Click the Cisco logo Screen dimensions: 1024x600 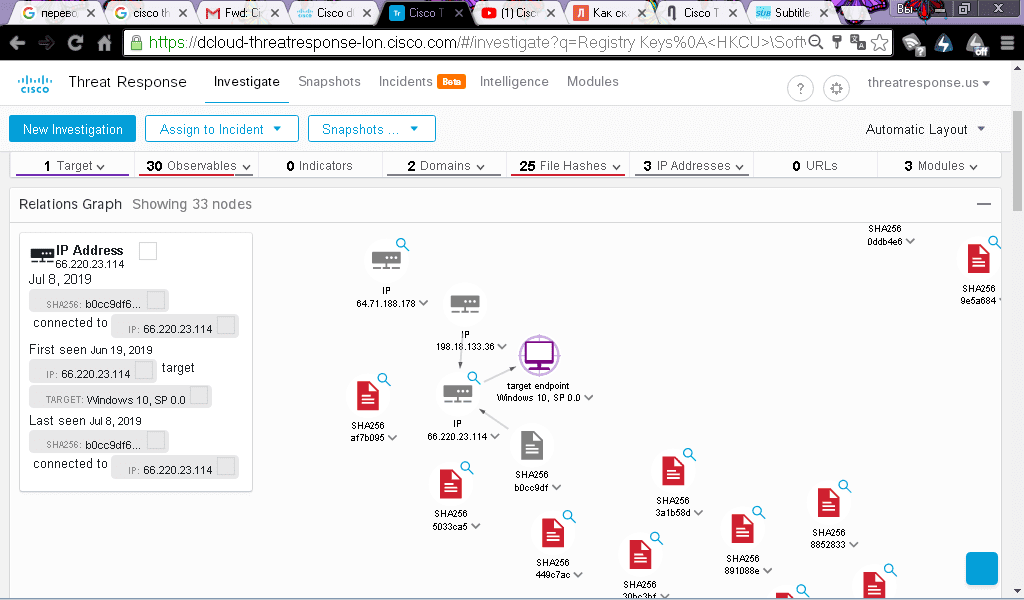pyautogui.click(x=35, y=84)
